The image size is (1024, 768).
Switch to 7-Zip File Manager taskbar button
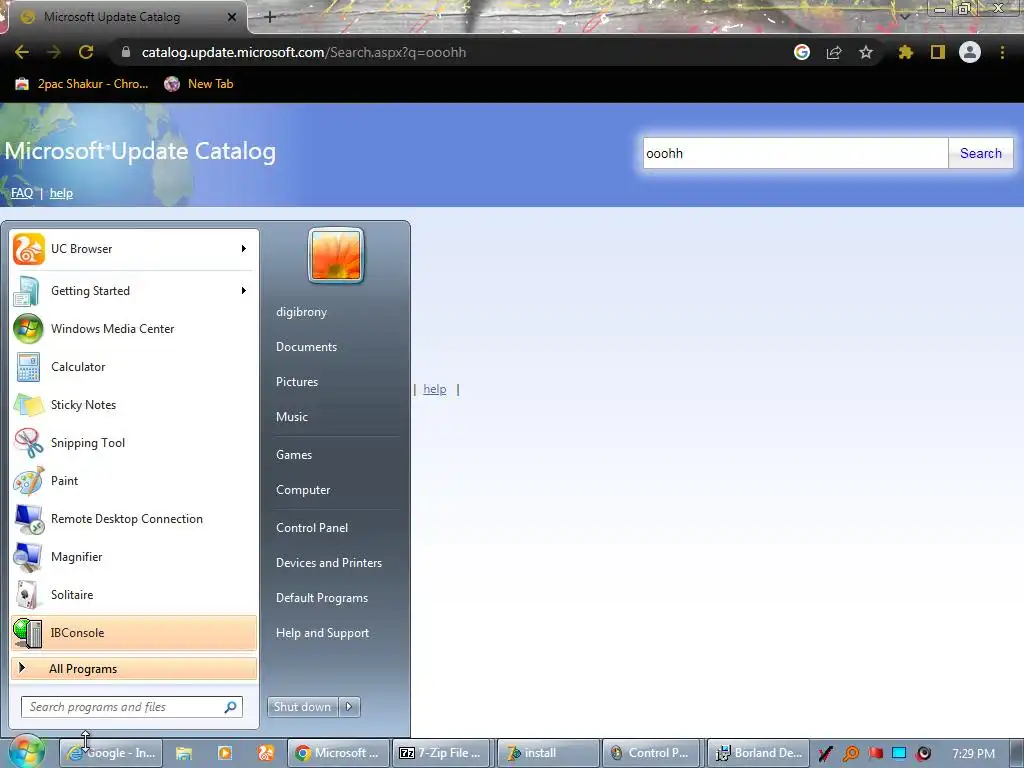coord(442,753)
